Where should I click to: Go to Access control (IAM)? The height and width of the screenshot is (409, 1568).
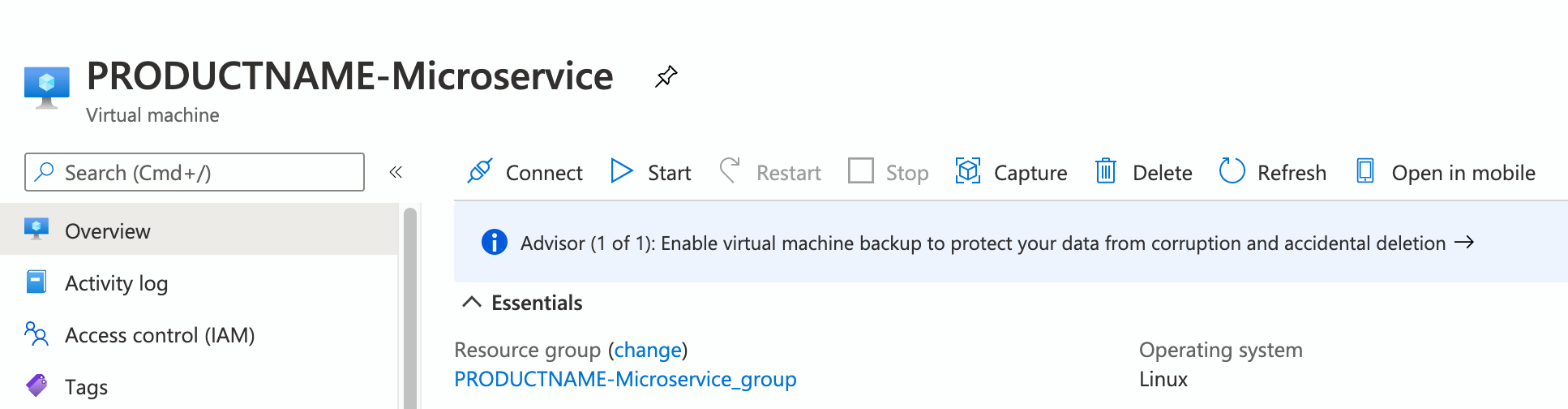[x=160, y=335]
